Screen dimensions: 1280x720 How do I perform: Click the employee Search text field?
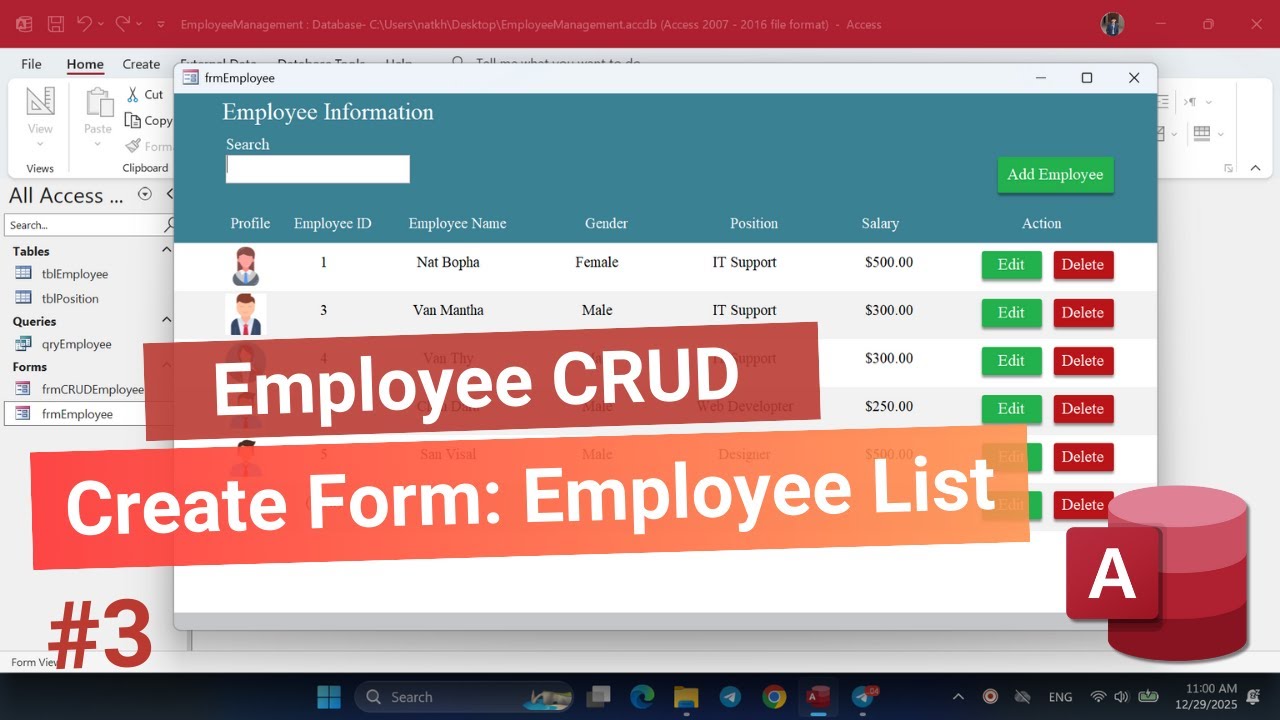pyautogui.click(x=318, y=169)
